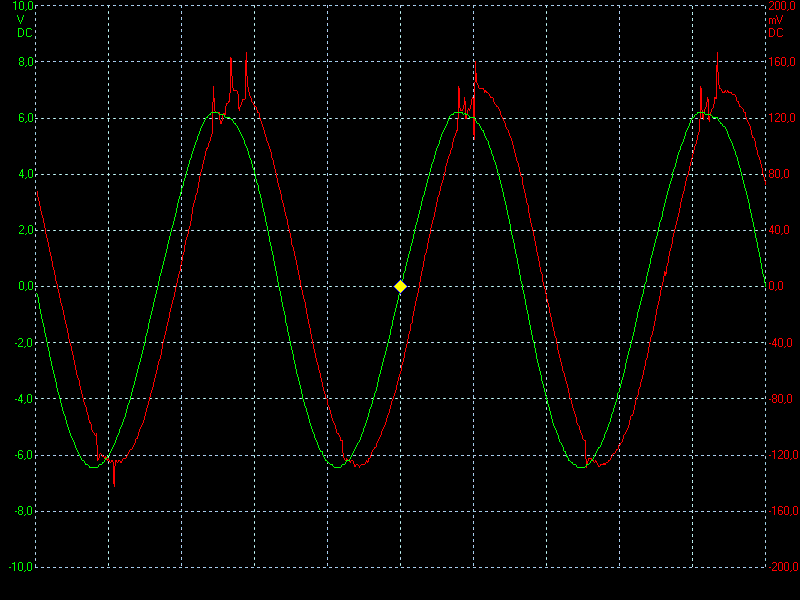Image resolution: width=800 pixels, height=600 pixels.
Task: Click the green axis label 4,0
Action: tap(26, 174)
